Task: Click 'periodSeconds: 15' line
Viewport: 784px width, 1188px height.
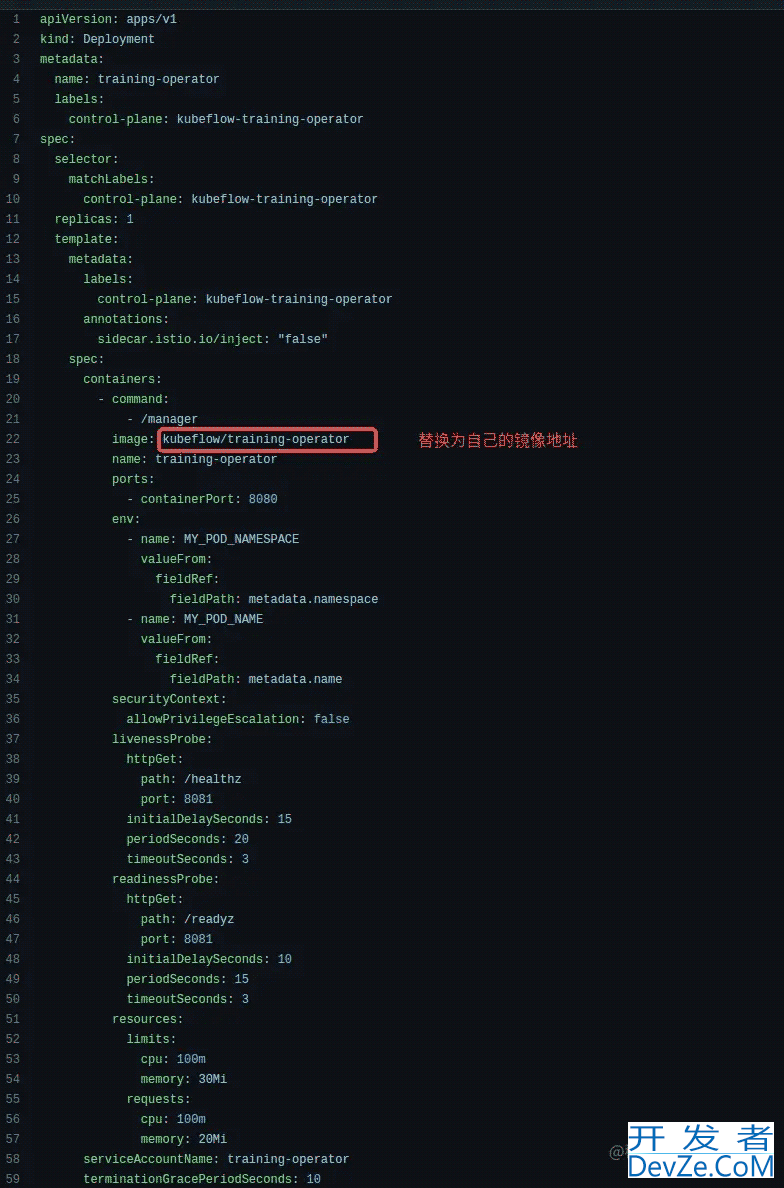Action: click(x=187, y=979)
